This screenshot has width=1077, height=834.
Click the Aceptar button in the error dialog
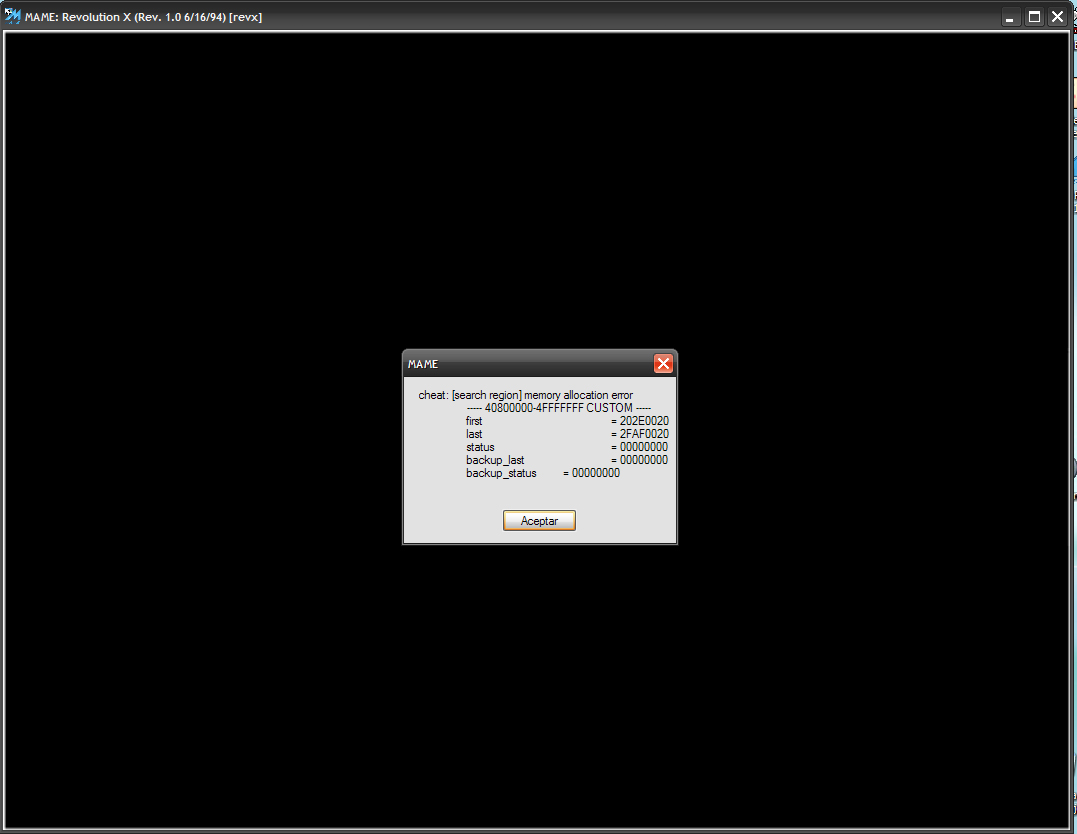tap(539, 521)
